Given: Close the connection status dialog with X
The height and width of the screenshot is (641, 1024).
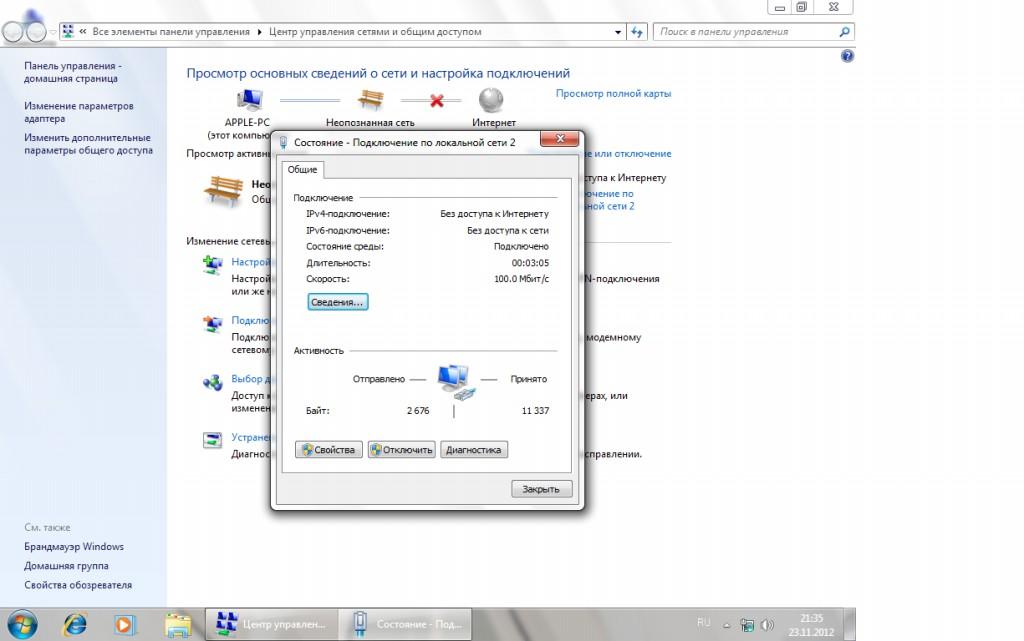Looking at the screenshot, I should point(560,138).
